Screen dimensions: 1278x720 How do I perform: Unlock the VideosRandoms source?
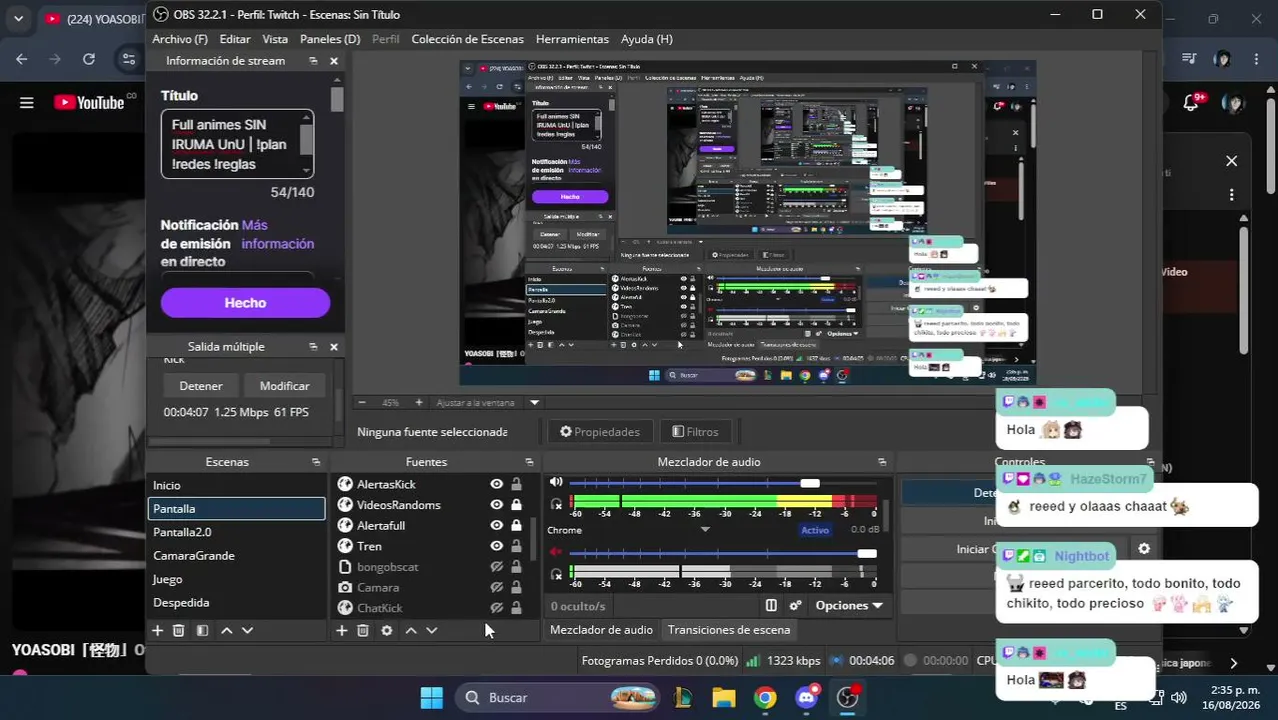516,505
